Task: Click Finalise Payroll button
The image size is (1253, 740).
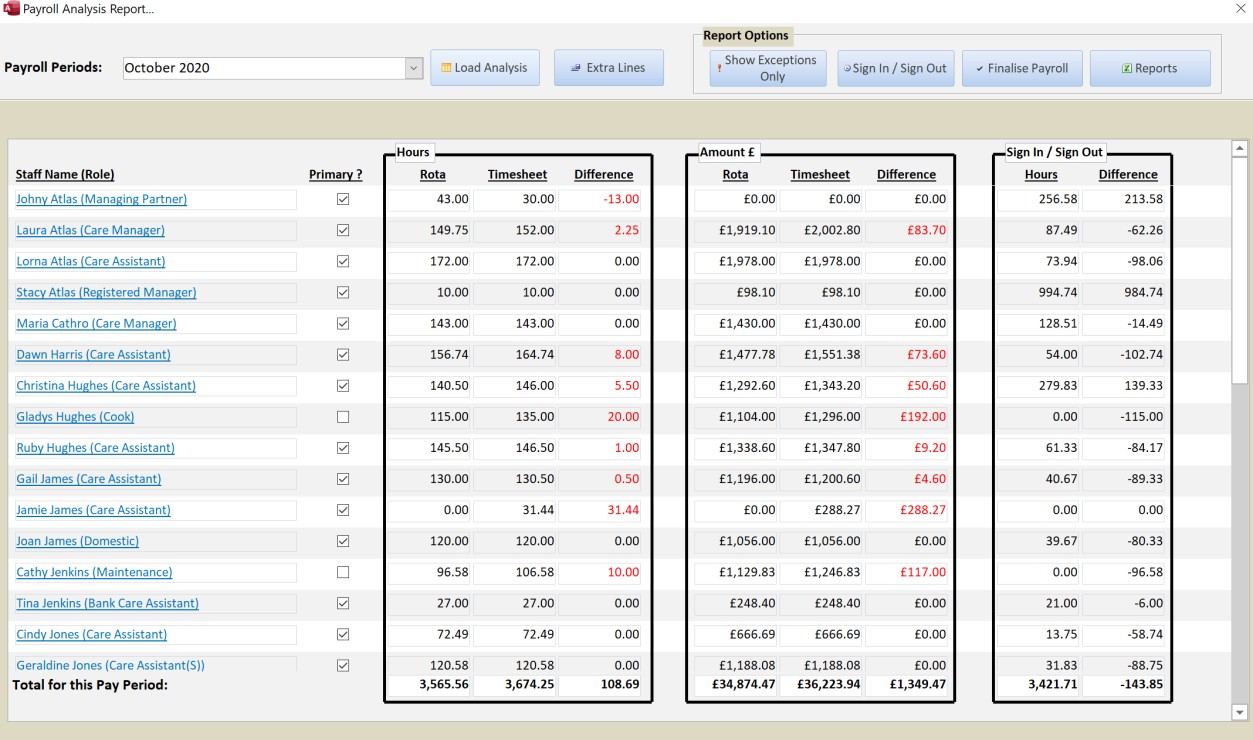Action: point(1021,68)
